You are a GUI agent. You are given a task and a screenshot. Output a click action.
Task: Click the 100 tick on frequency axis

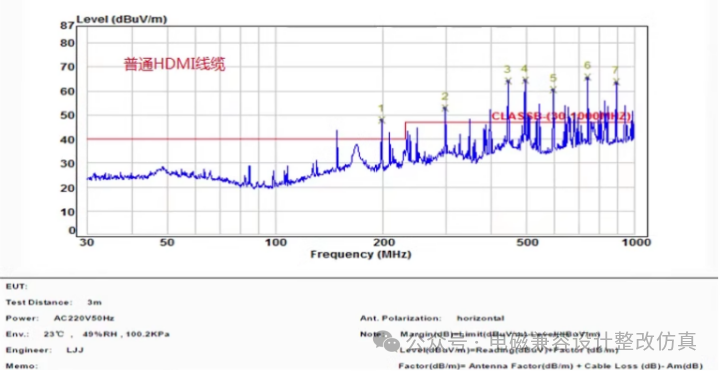(x=276, y=242)
